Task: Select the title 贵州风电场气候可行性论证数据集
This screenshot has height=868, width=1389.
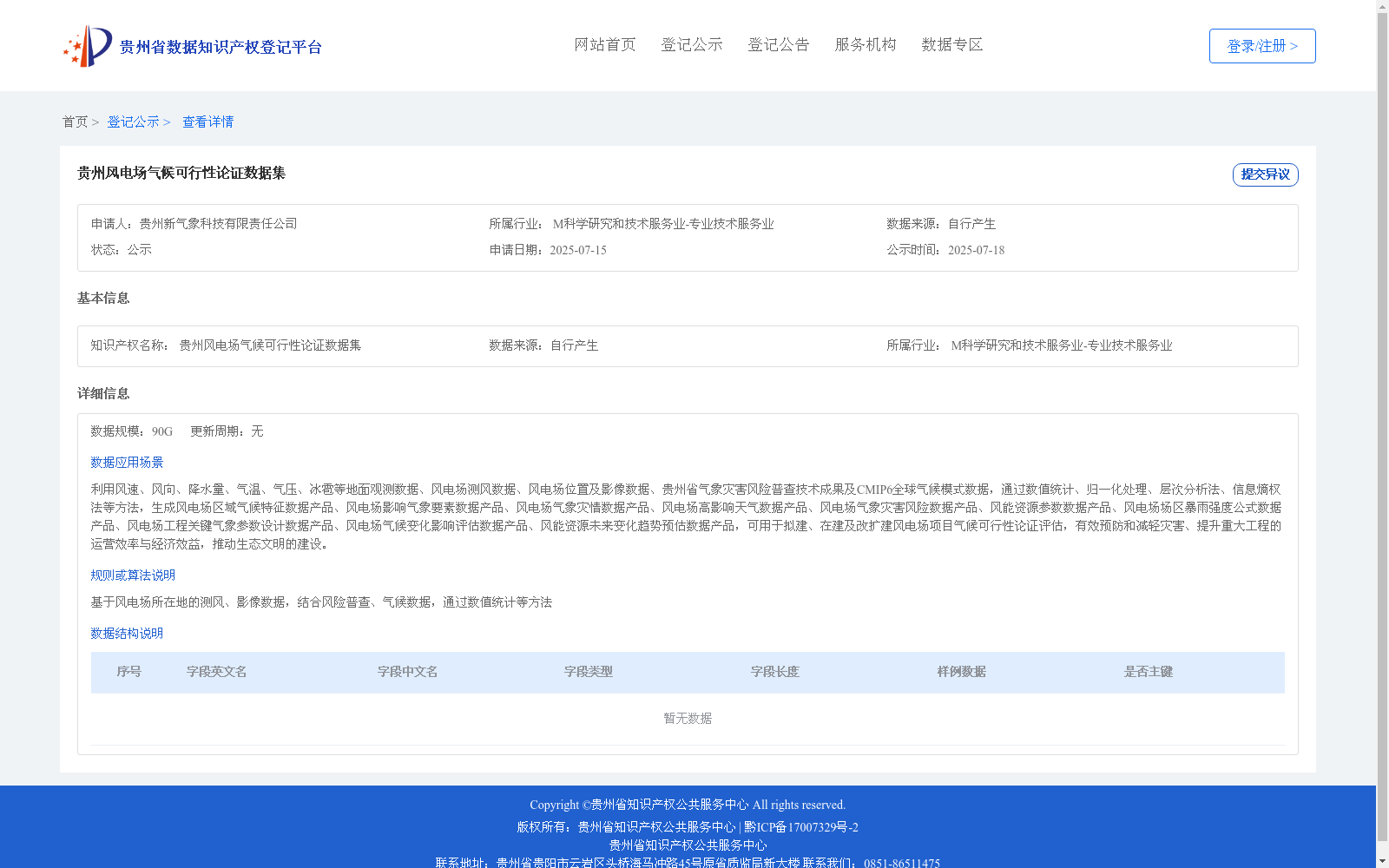Action: pyautogui.click(x=181, y=173)
